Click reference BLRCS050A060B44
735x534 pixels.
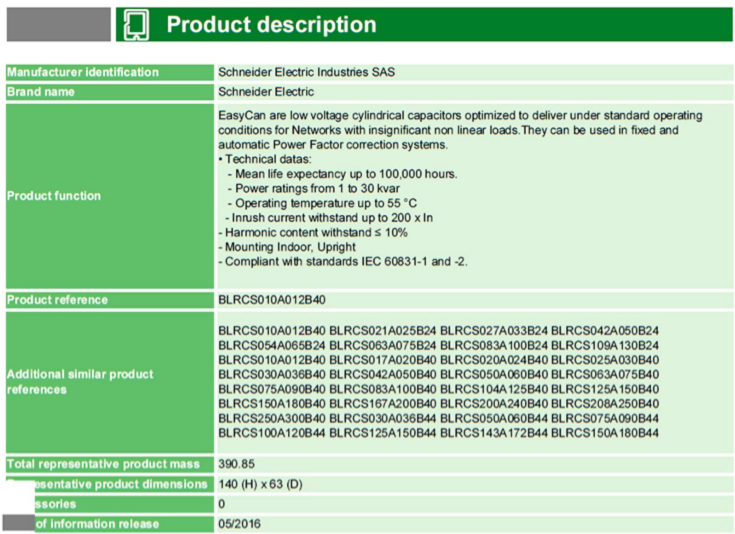(494, 418)
